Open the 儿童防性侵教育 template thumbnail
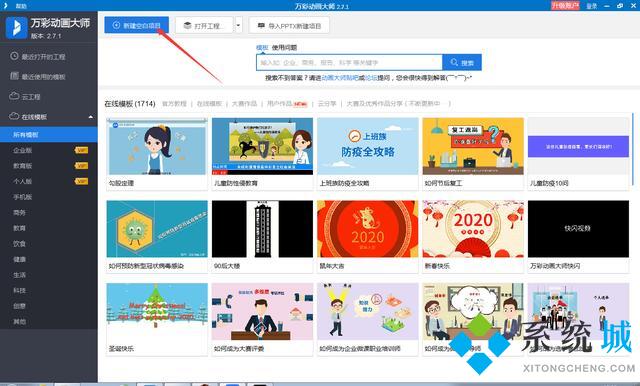 [262, 146]
